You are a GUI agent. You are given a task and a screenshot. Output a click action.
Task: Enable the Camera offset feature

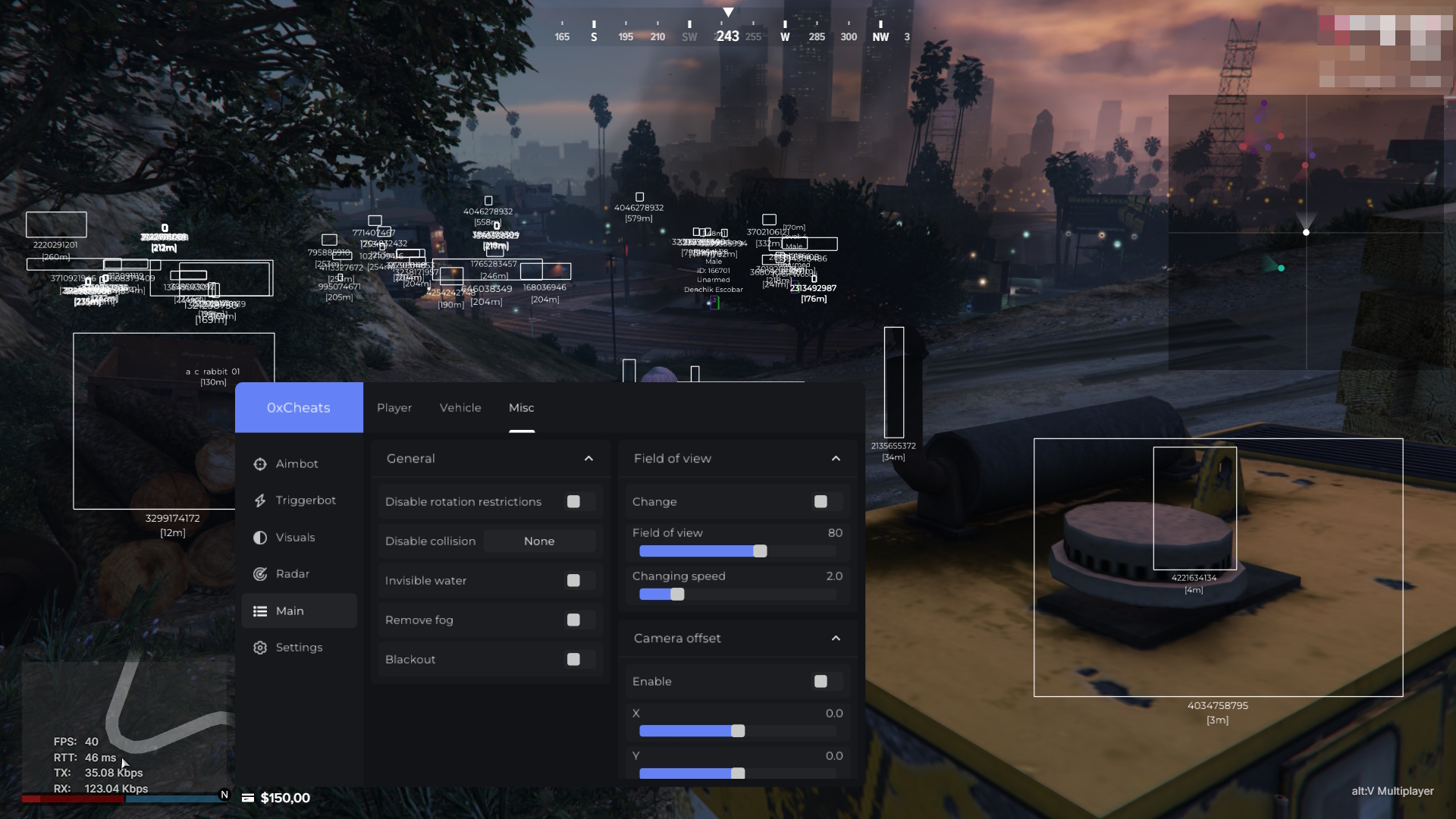821,681
